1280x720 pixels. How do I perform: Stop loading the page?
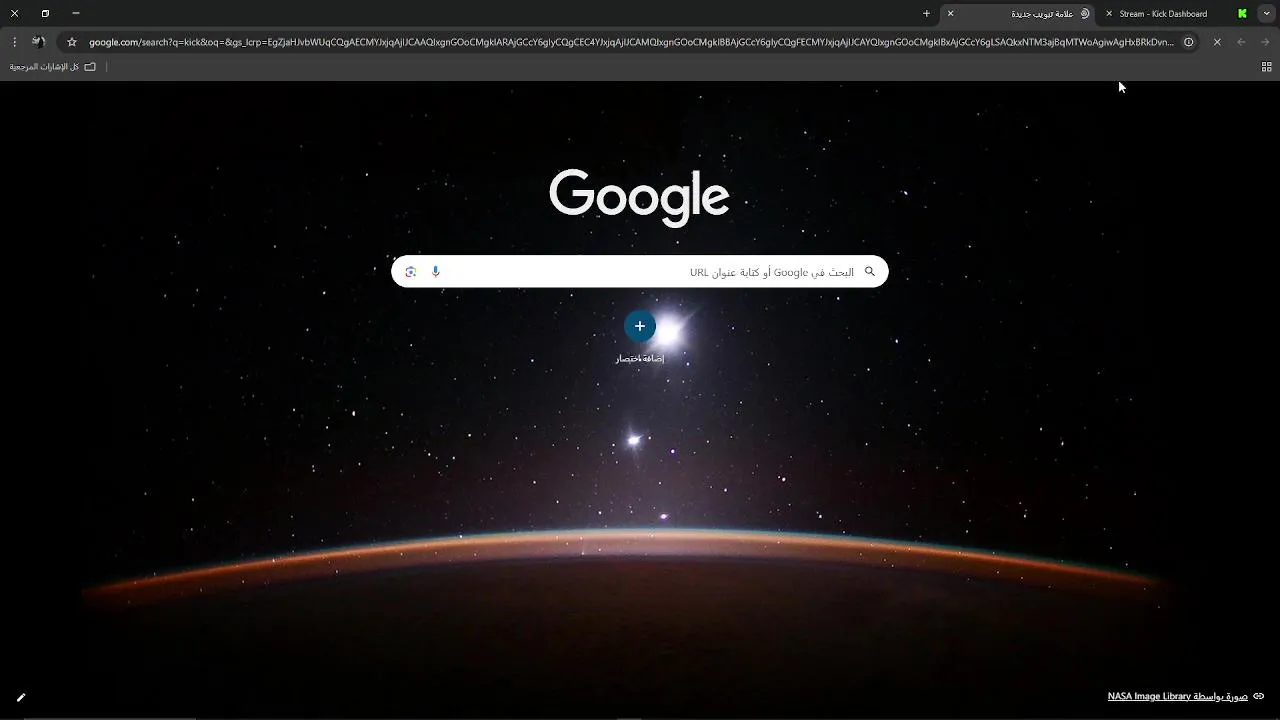[1217, 42]
